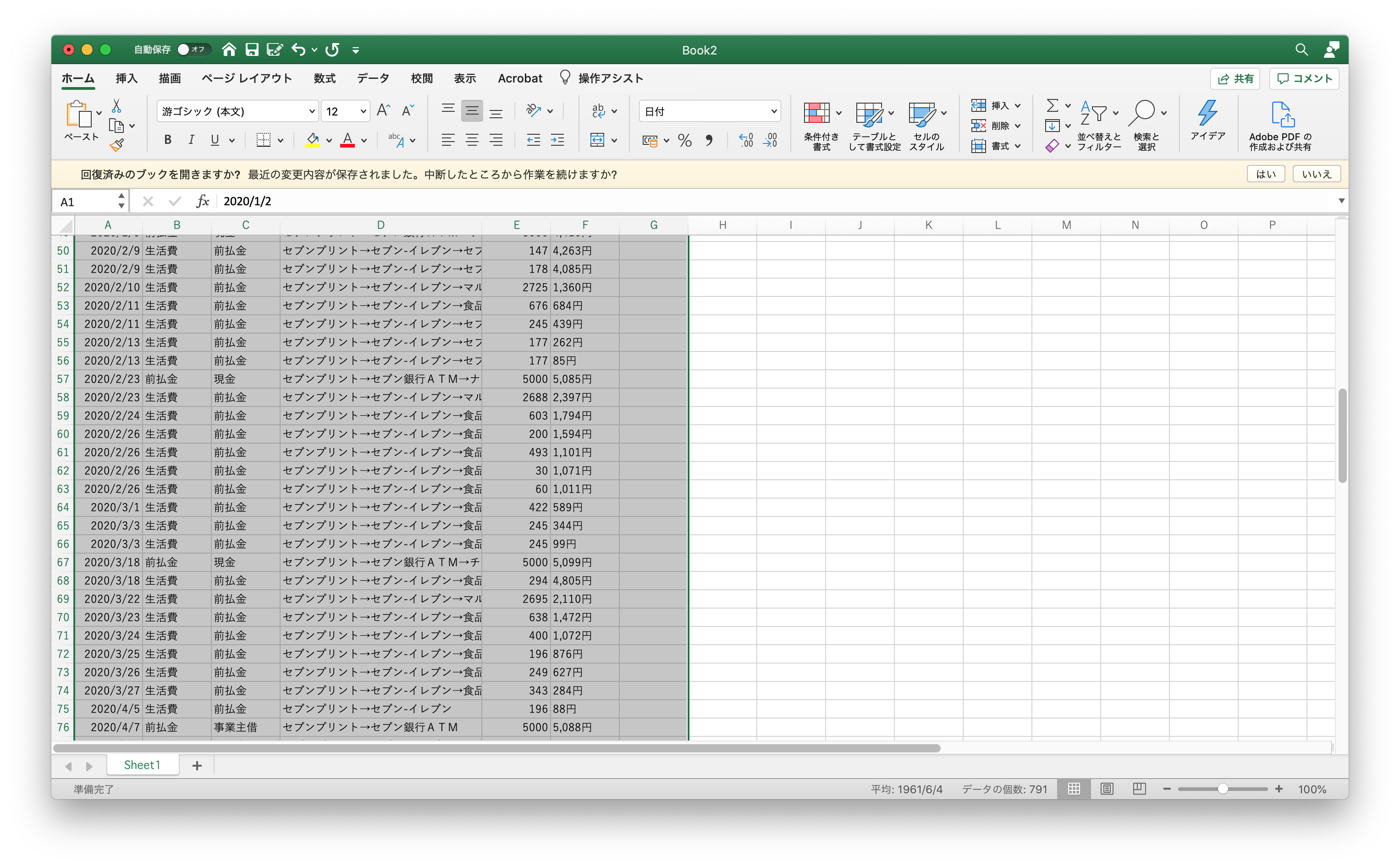This screenshot has width=1400, height=867.
Task: Click the Redo icon
Action: [332, 49]
